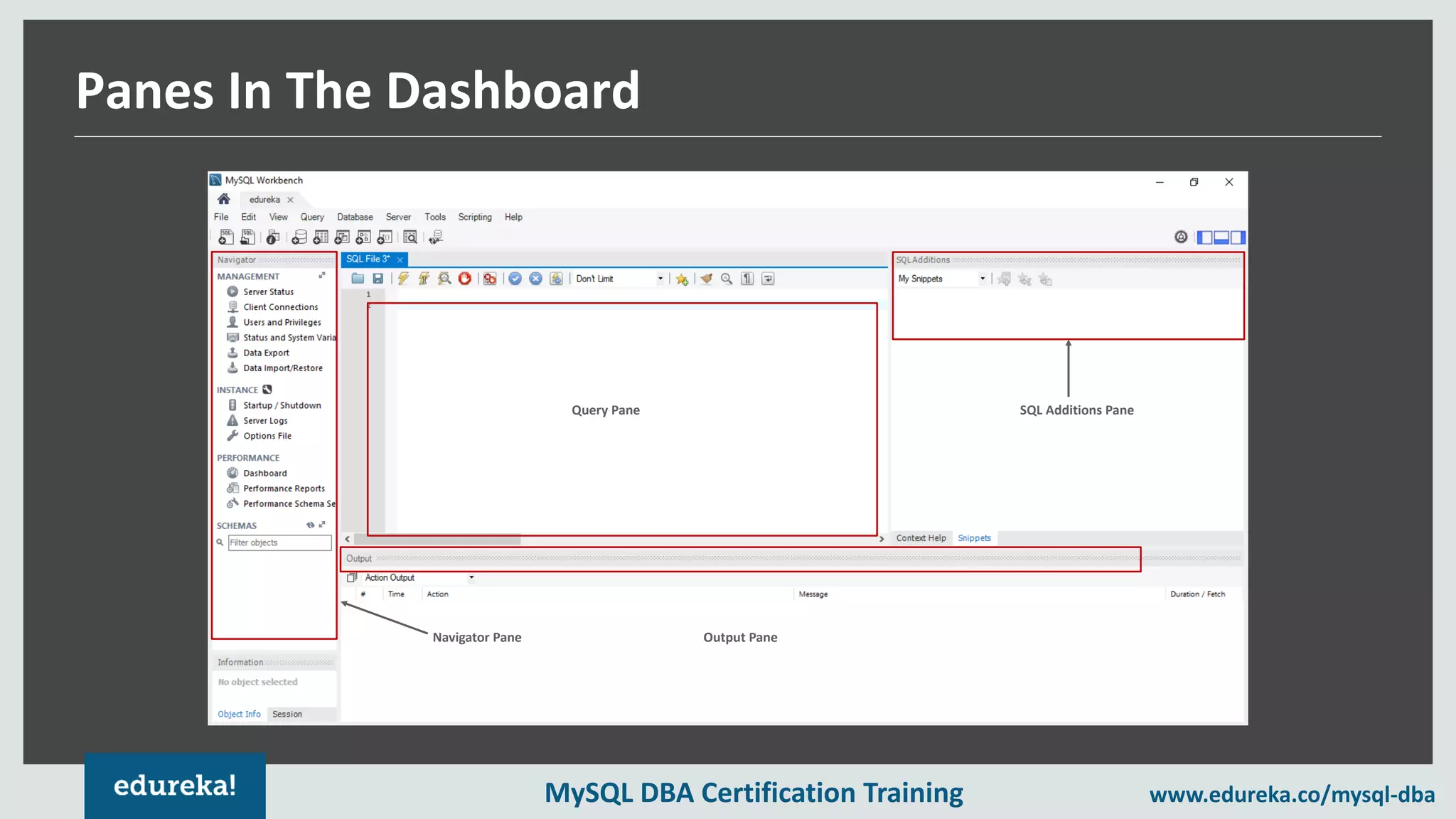
Task: Open the Server menu
Action: coord(398,217)
